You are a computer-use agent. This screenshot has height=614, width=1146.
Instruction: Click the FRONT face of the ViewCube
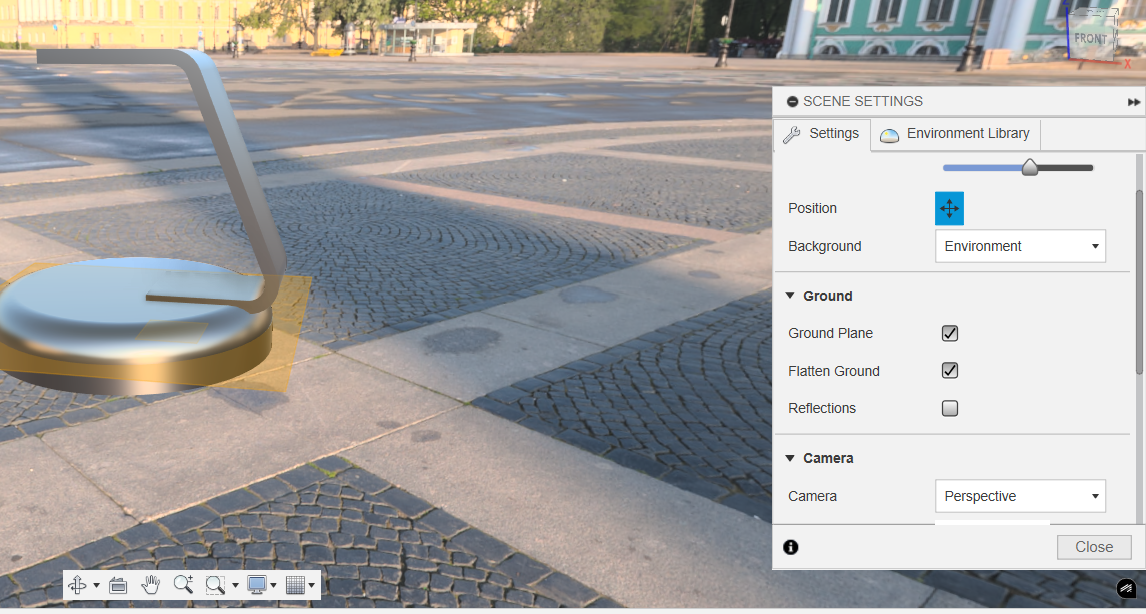click(x=1090, y=38)
